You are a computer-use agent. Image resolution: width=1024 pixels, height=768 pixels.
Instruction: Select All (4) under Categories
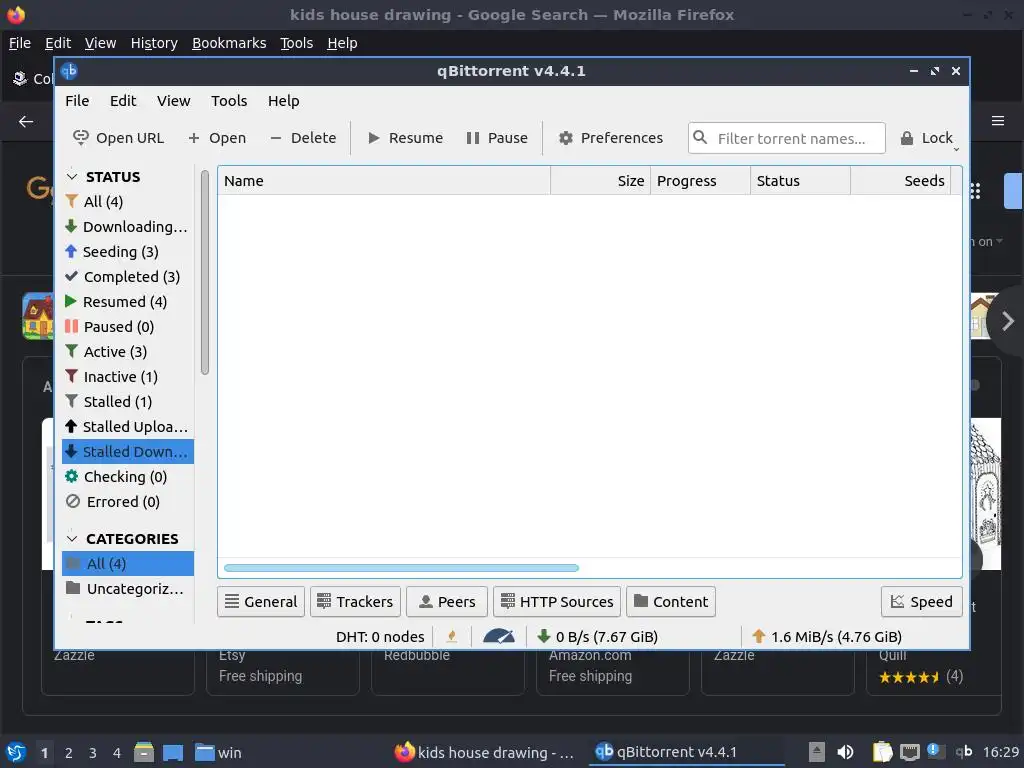point(128,564)
